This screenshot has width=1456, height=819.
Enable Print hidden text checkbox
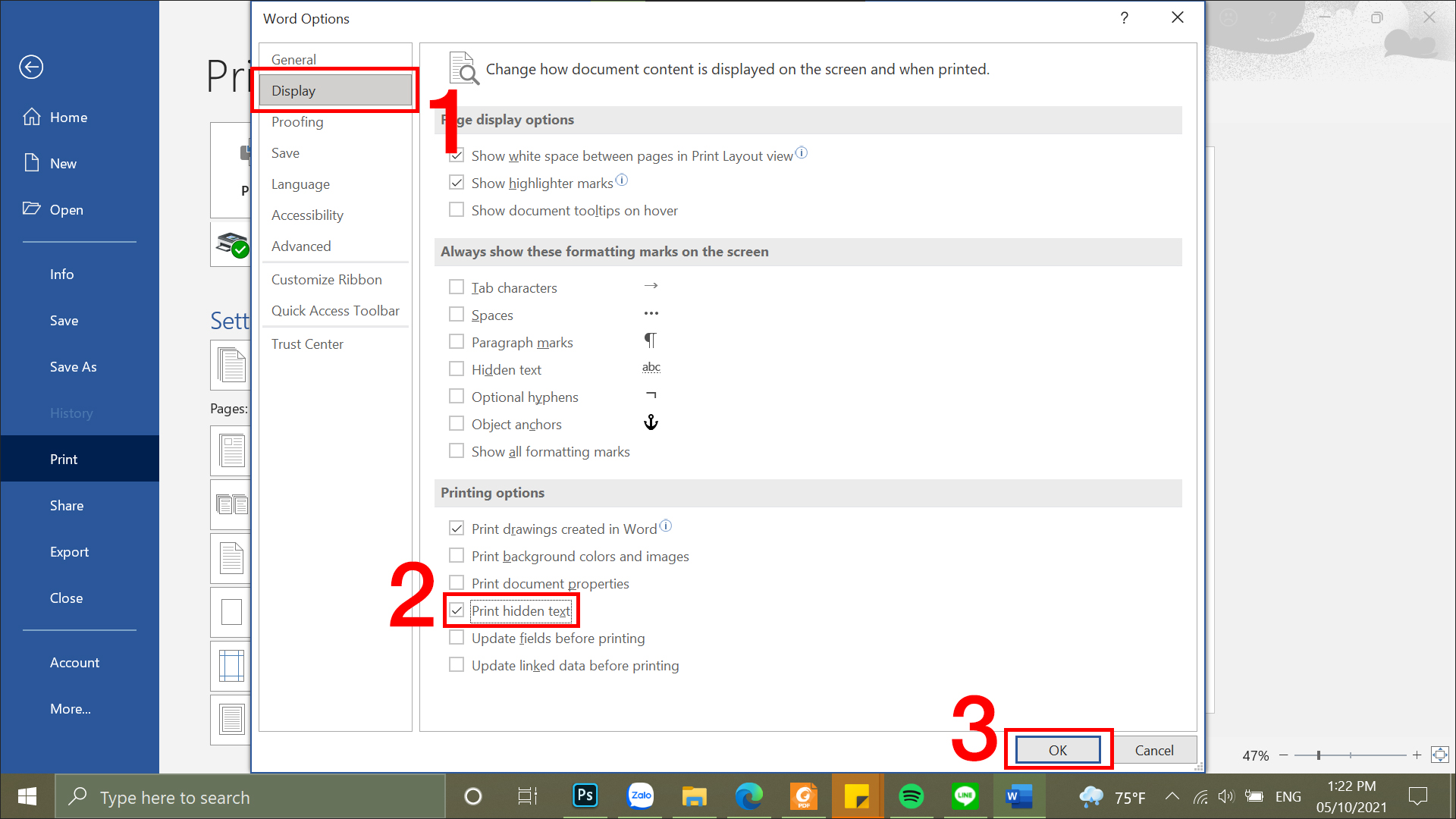click(x=458, y=610)
